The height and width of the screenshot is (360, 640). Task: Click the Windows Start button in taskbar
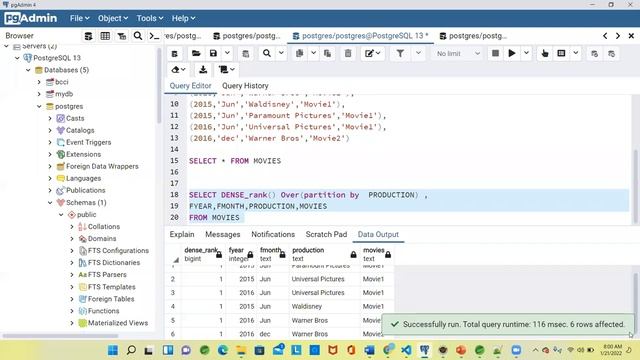pyautogui.click(x=113, y=350)
